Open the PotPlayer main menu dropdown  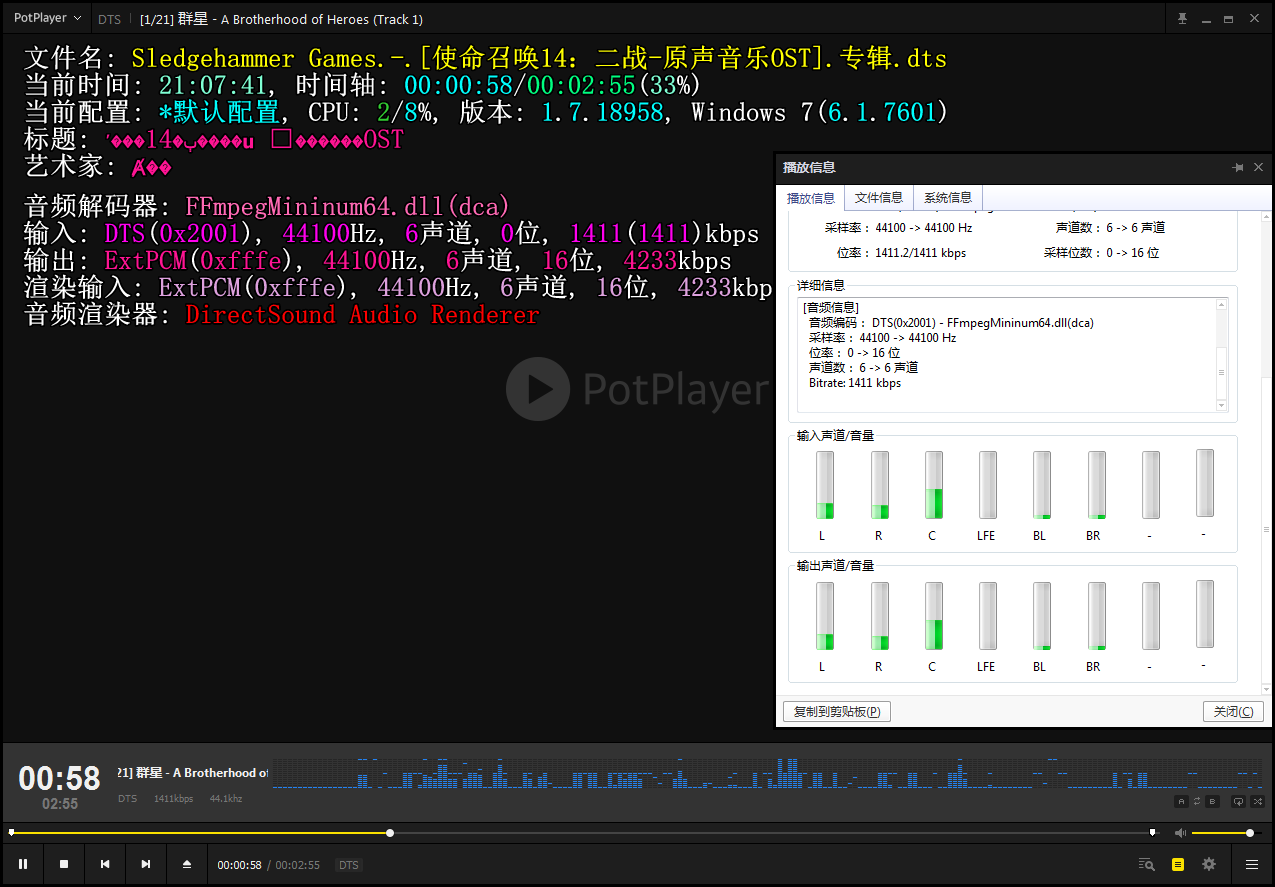click(x=48, y=18)
